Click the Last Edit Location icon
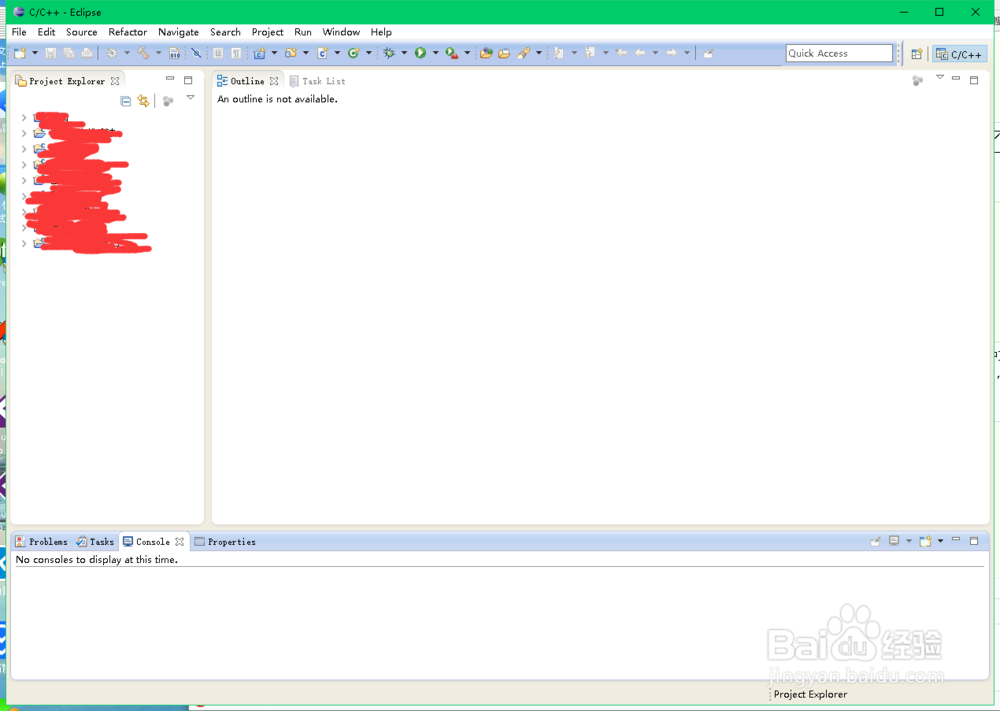1000x711 pixels. tap(621, 54)
